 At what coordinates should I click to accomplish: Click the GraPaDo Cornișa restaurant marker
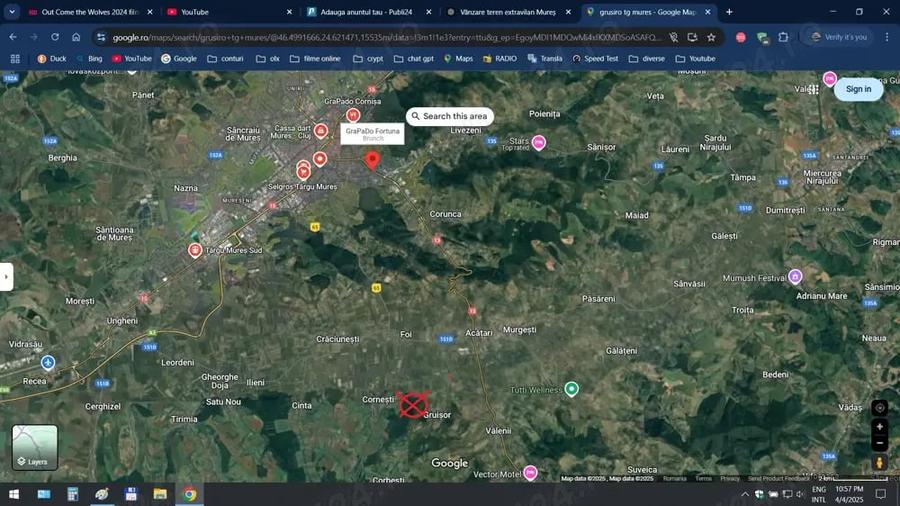(x=353, y=115)
